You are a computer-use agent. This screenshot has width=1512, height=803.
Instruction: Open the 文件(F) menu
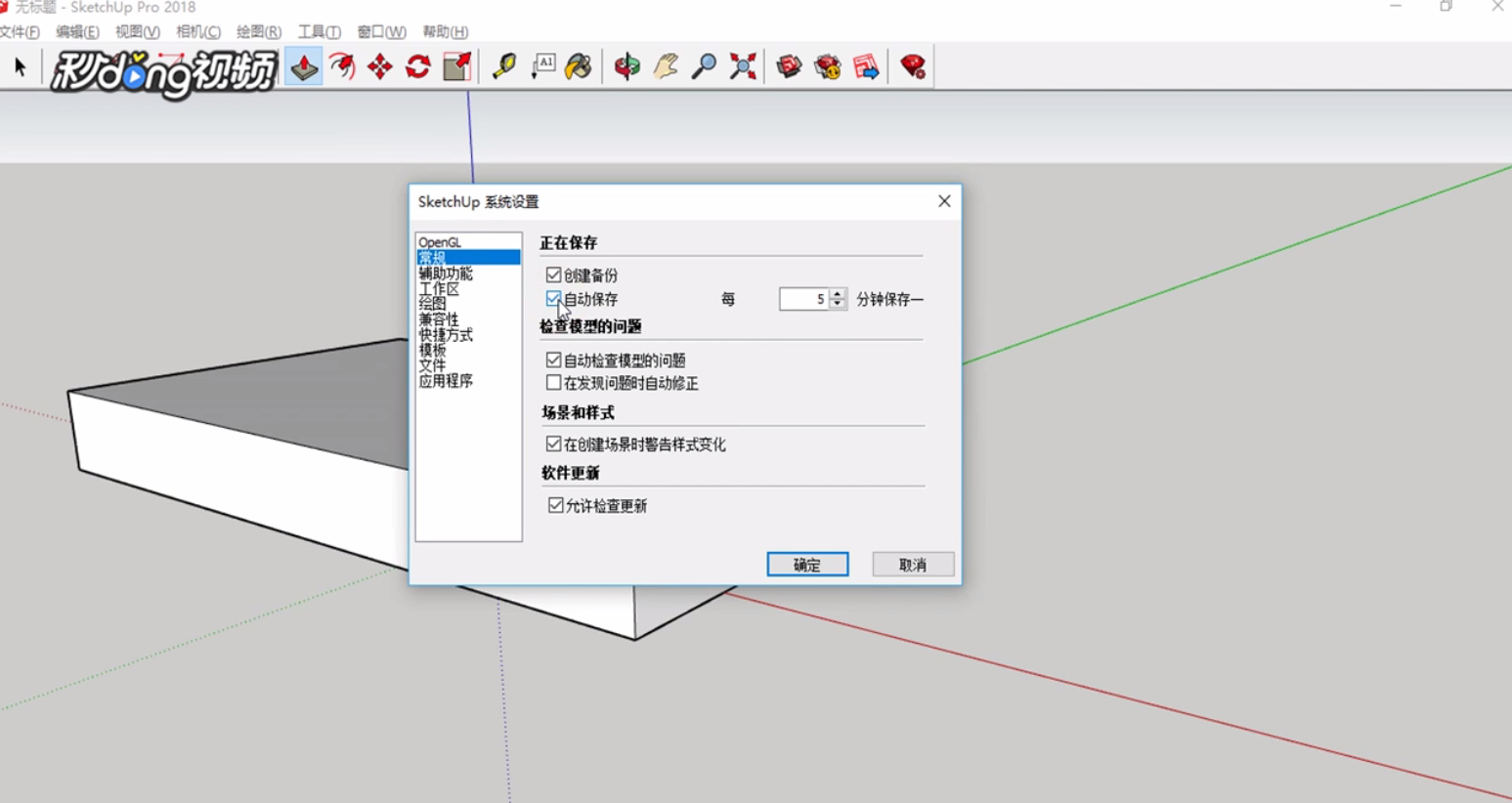point(17,31)
